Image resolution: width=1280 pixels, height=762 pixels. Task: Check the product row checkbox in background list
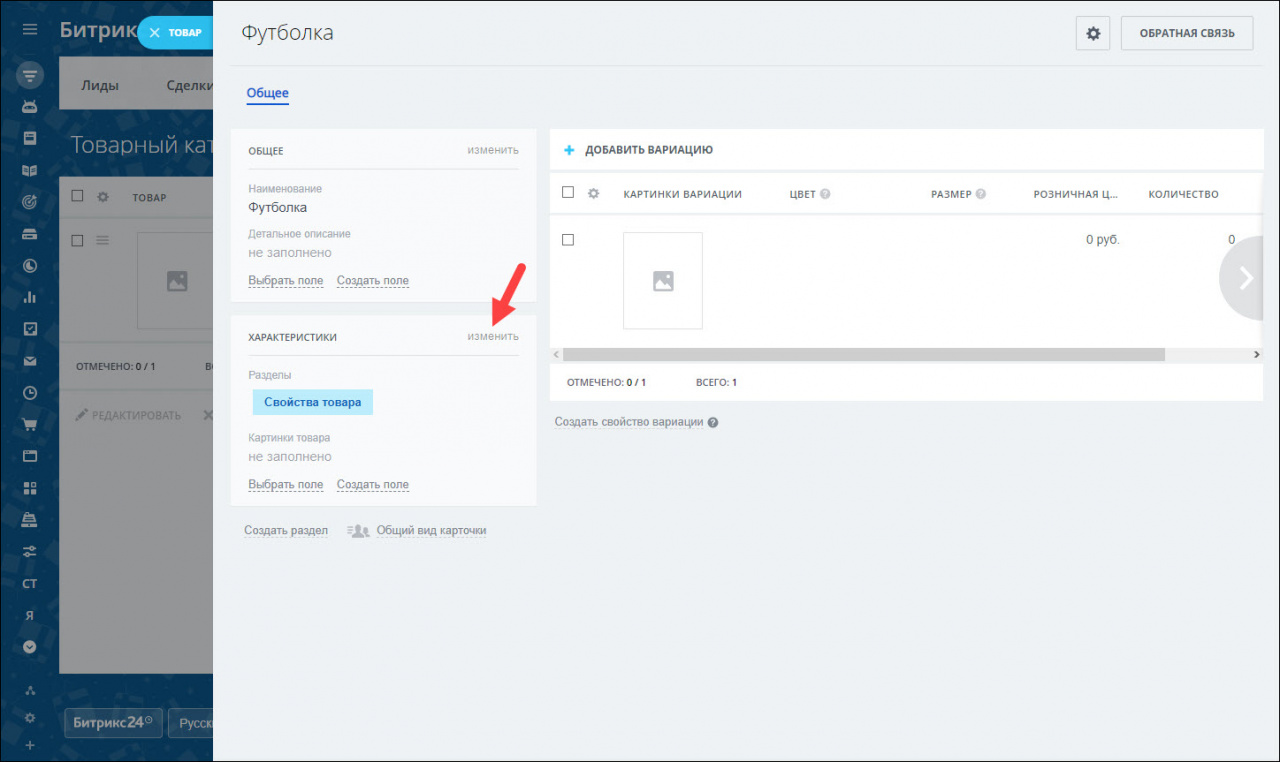click(x=77, y=240)
